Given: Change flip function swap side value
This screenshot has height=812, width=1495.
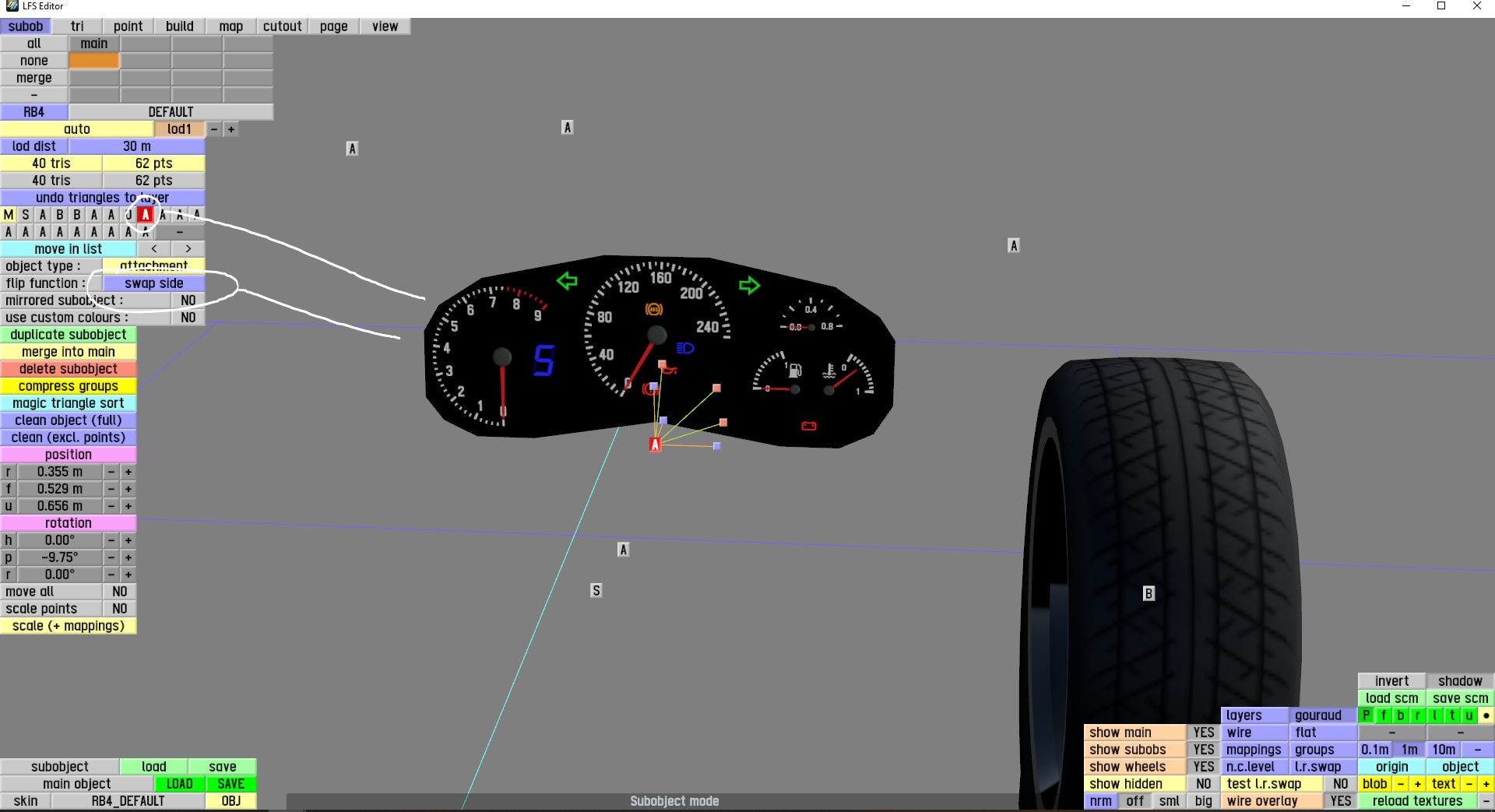Looking at the screenshot, I should point(154,283).
